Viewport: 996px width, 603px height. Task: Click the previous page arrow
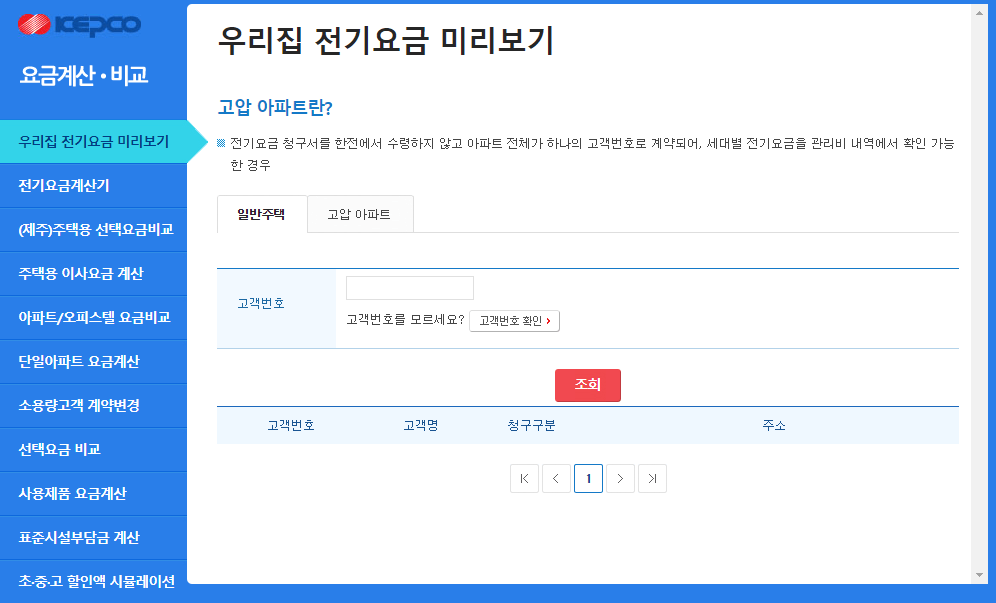pos(556,478)
